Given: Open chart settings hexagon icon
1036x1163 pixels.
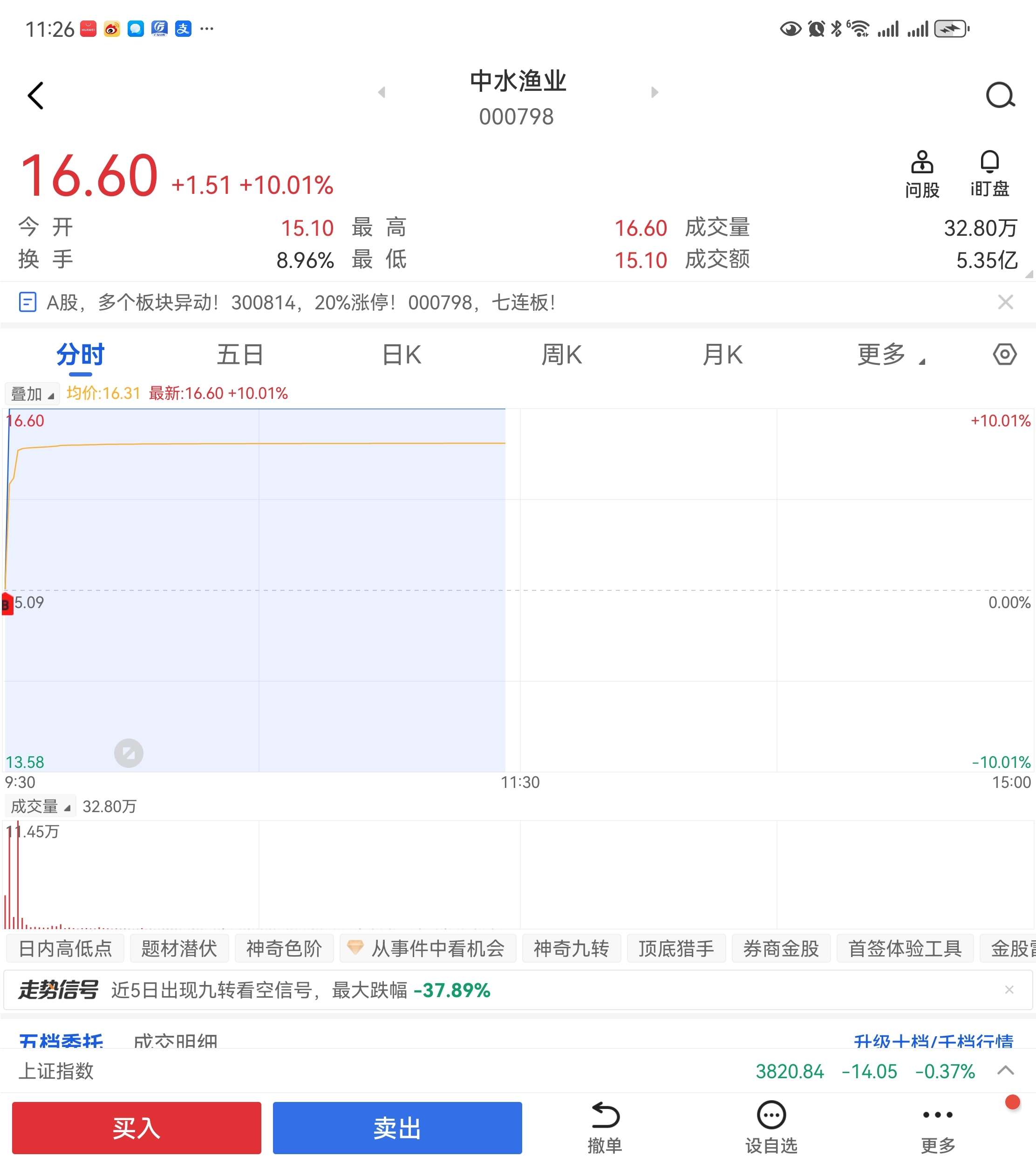Looking at the screenshot, I should click(1004, 355).
